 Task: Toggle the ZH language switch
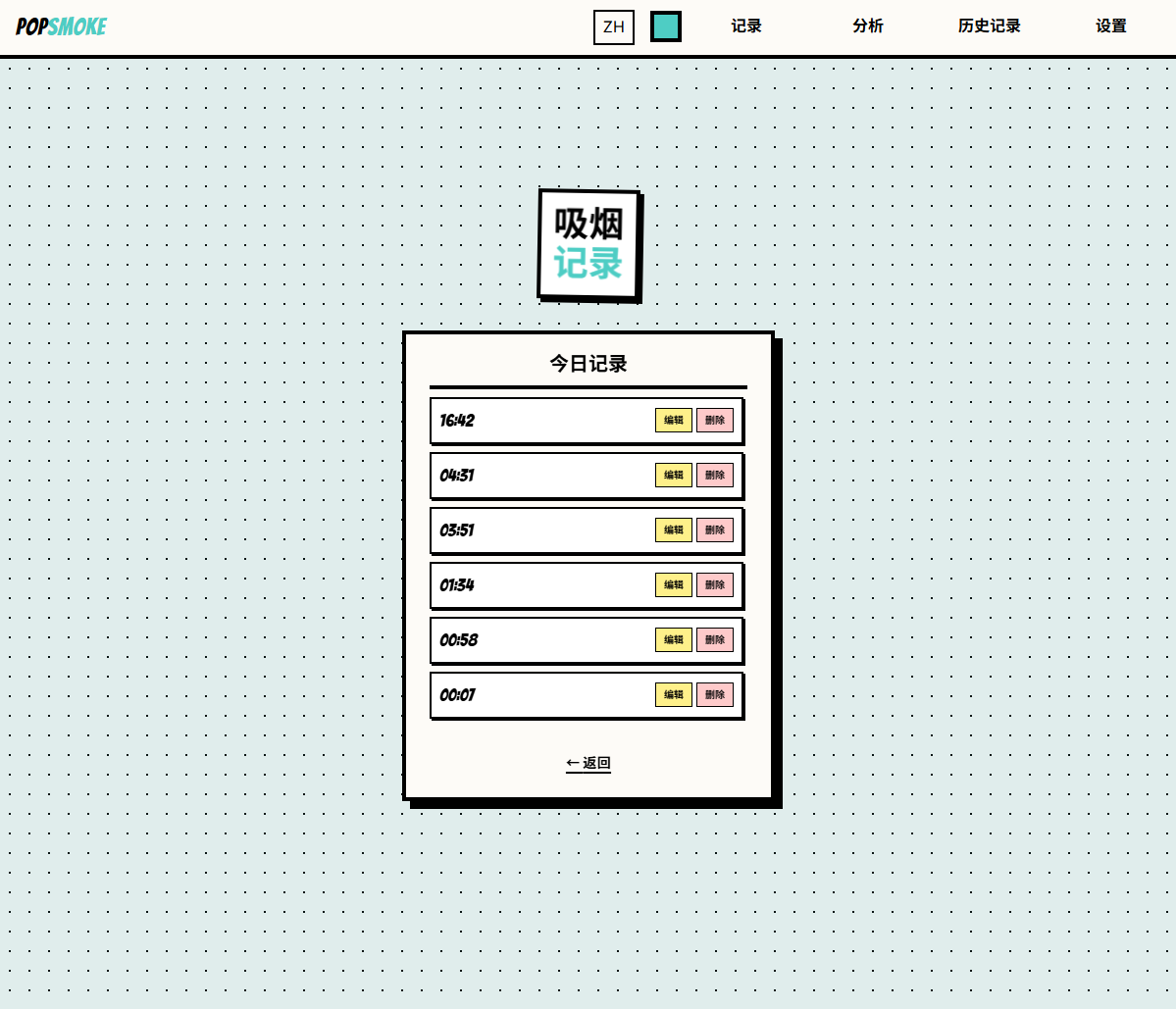tap(614, 26)
